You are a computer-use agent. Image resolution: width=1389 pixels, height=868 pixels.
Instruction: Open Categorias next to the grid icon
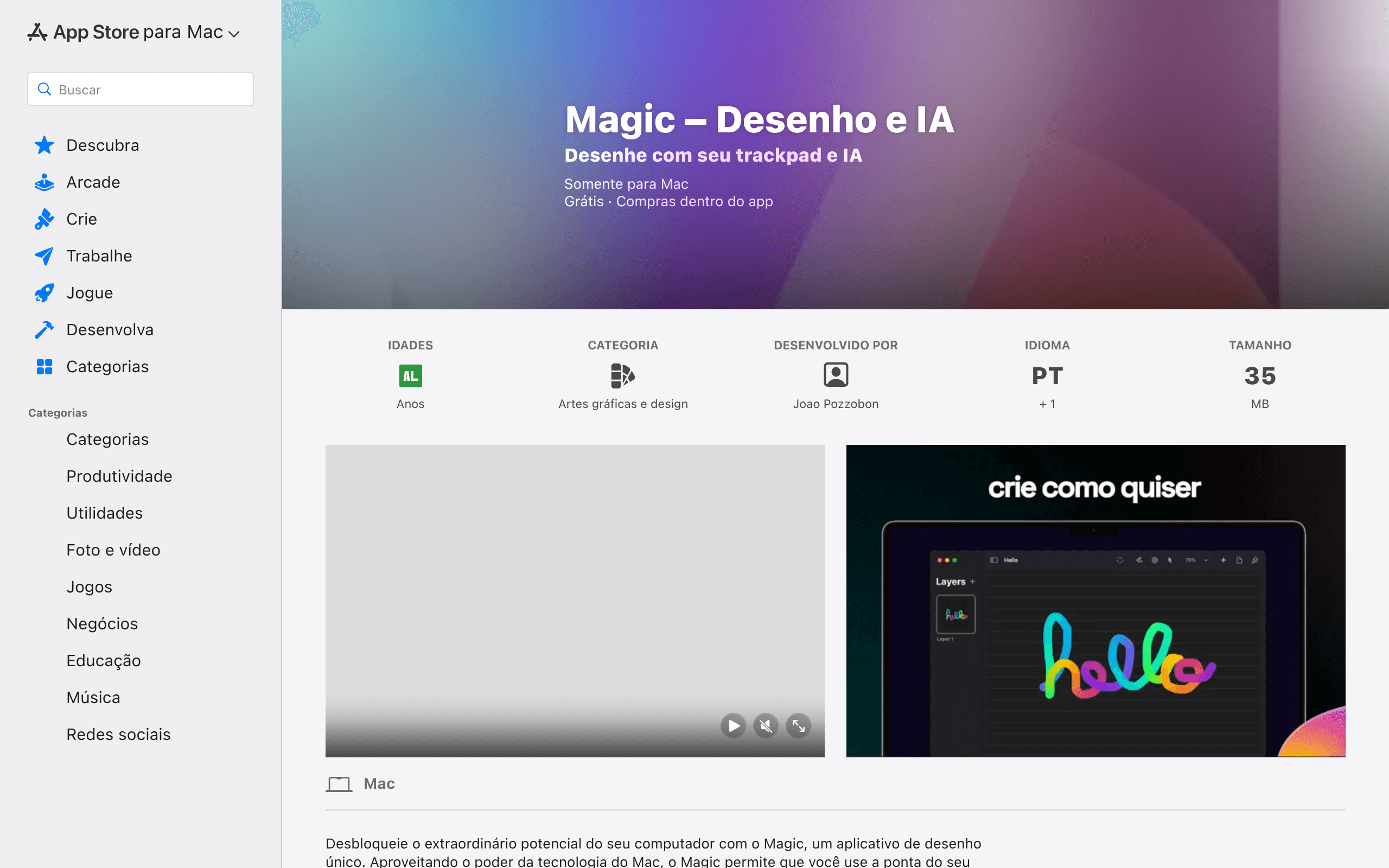click(x=107, y=366)
